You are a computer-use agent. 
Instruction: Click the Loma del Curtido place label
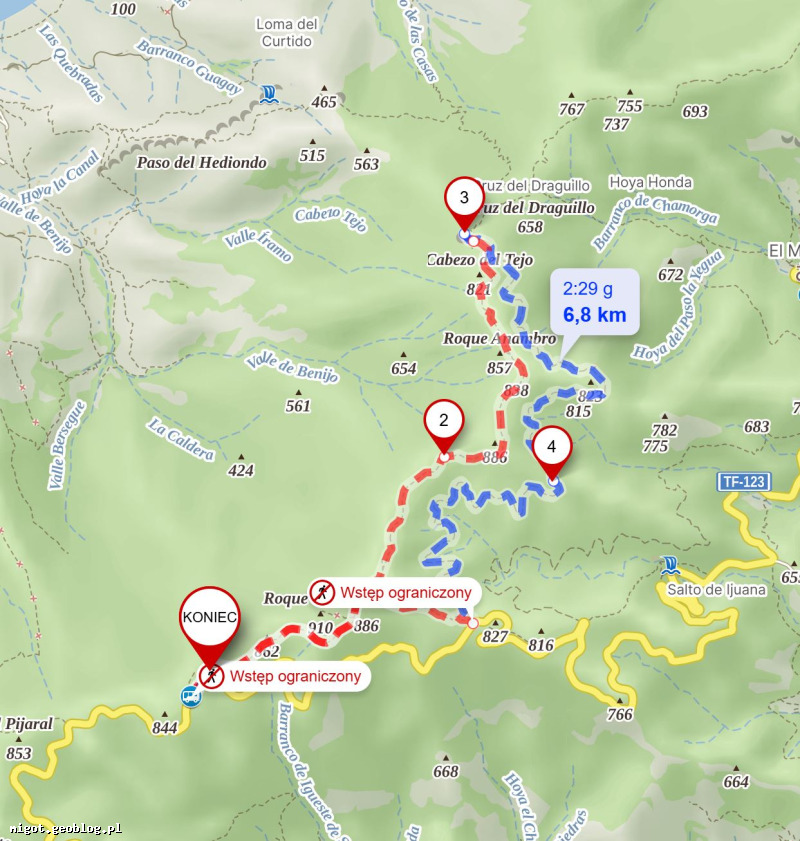[x=286, y=33]
